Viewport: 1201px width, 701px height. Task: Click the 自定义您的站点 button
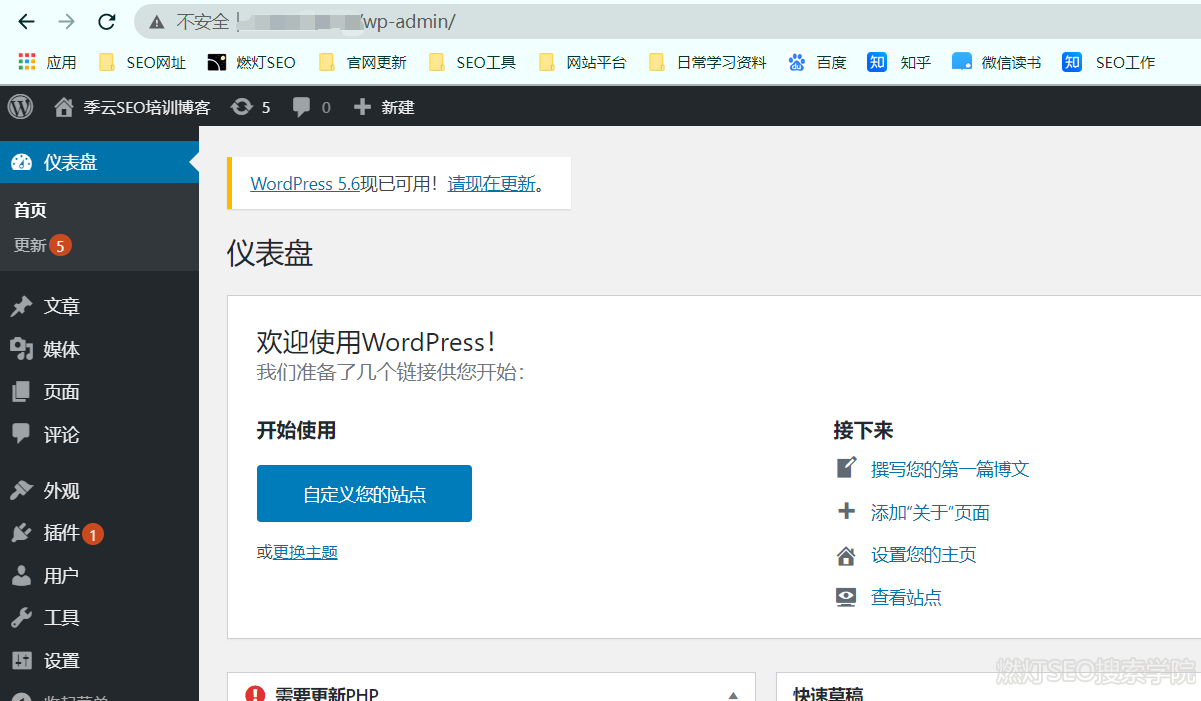click(364, 493)
